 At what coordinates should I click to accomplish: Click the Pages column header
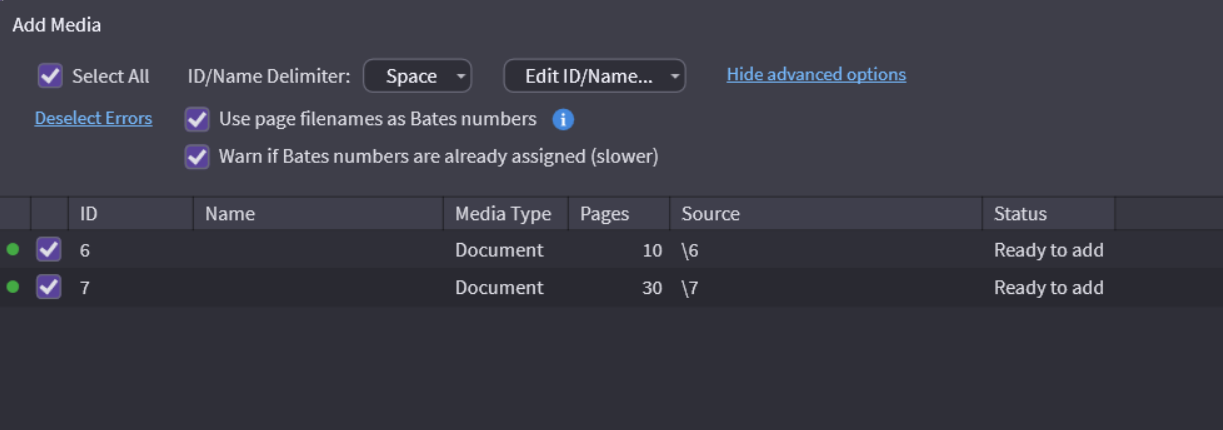pos(618,214)
